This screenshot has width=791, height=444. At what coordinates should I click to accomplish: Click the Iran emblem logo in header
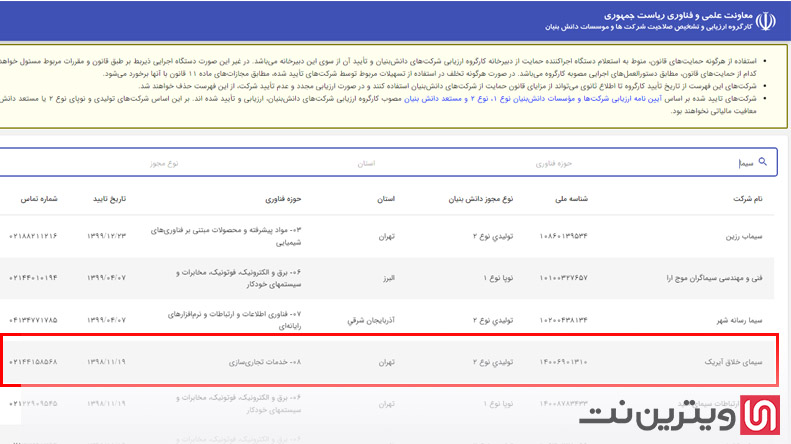765,21
